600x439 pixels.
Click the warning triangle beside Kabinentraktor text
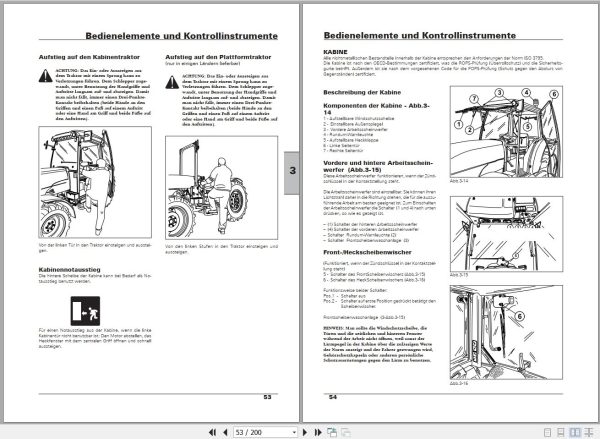point(46,76)
